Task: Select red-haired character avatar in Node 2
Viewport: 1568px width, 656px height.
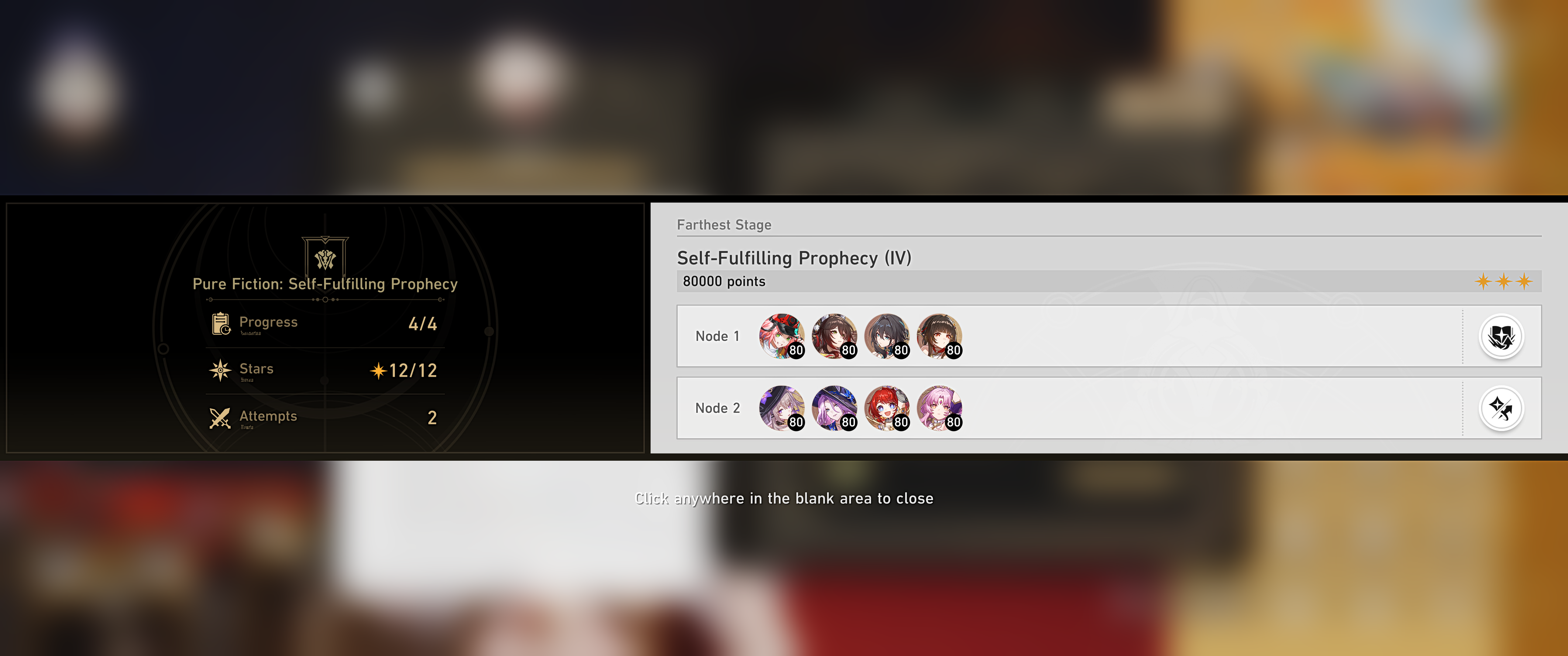Action: click(x=887, y=408)
